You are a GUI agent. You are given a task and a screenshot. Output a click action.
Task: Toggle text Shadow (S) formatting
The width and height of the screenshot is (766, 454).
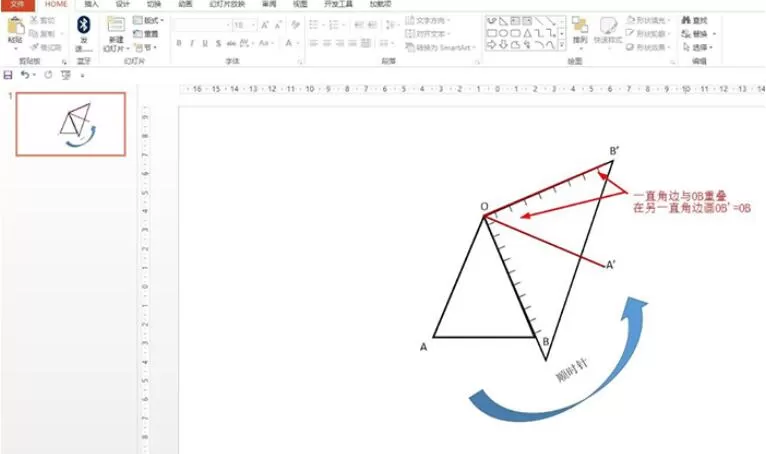coord(218,43)
